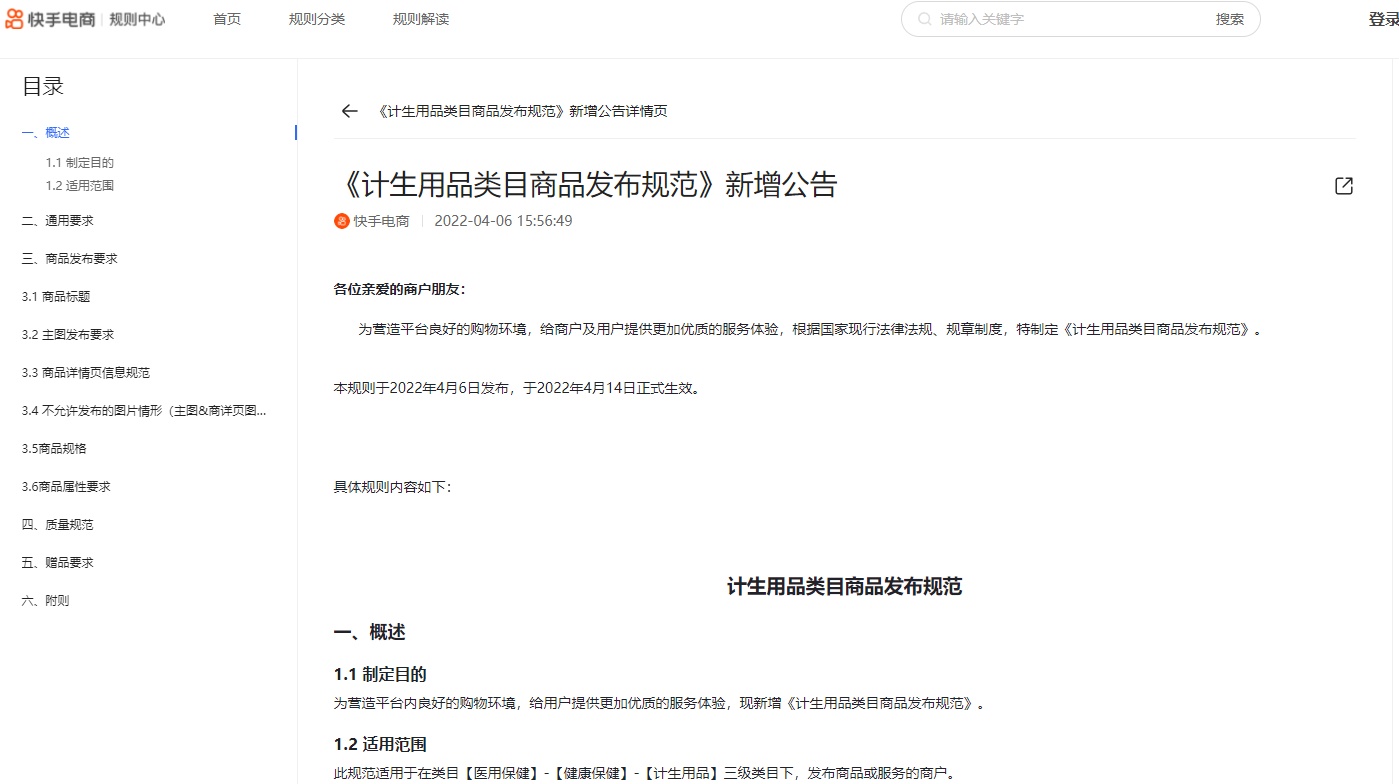Select 1.1 制定目的 in the contents
Image resolution: width=1399 pixels, height=784 pixels.
[79, 162]
